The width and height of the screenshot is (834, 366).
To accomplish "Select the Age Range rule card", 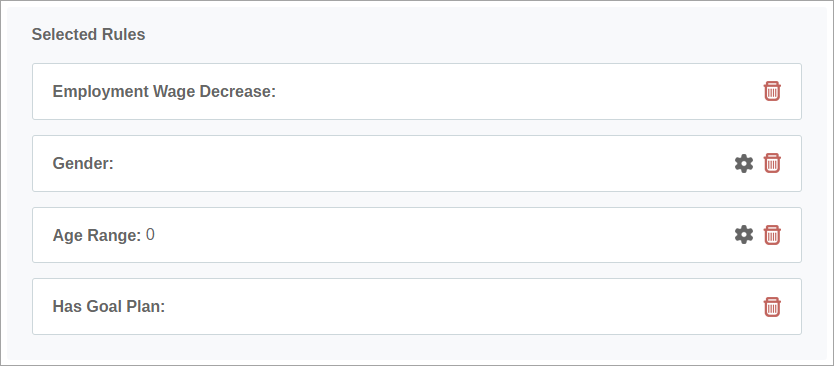I will click(x=416, y=235).
